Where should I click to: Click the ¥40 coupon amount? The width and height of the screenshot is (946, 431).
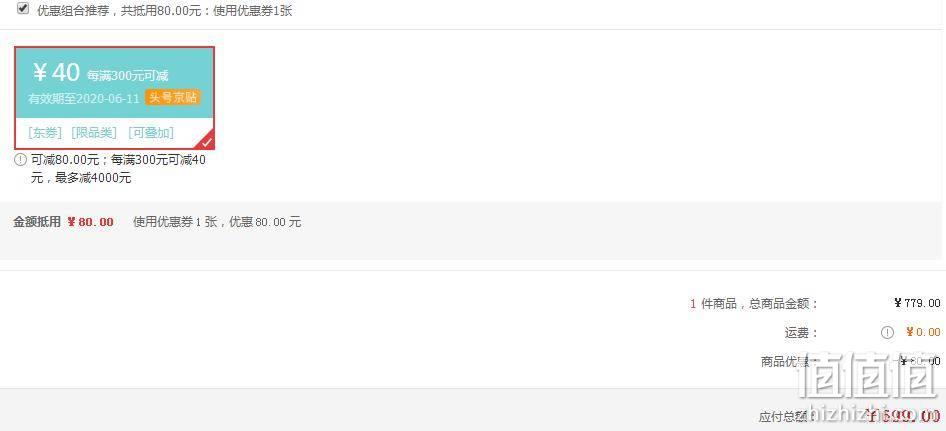(56, 72)
